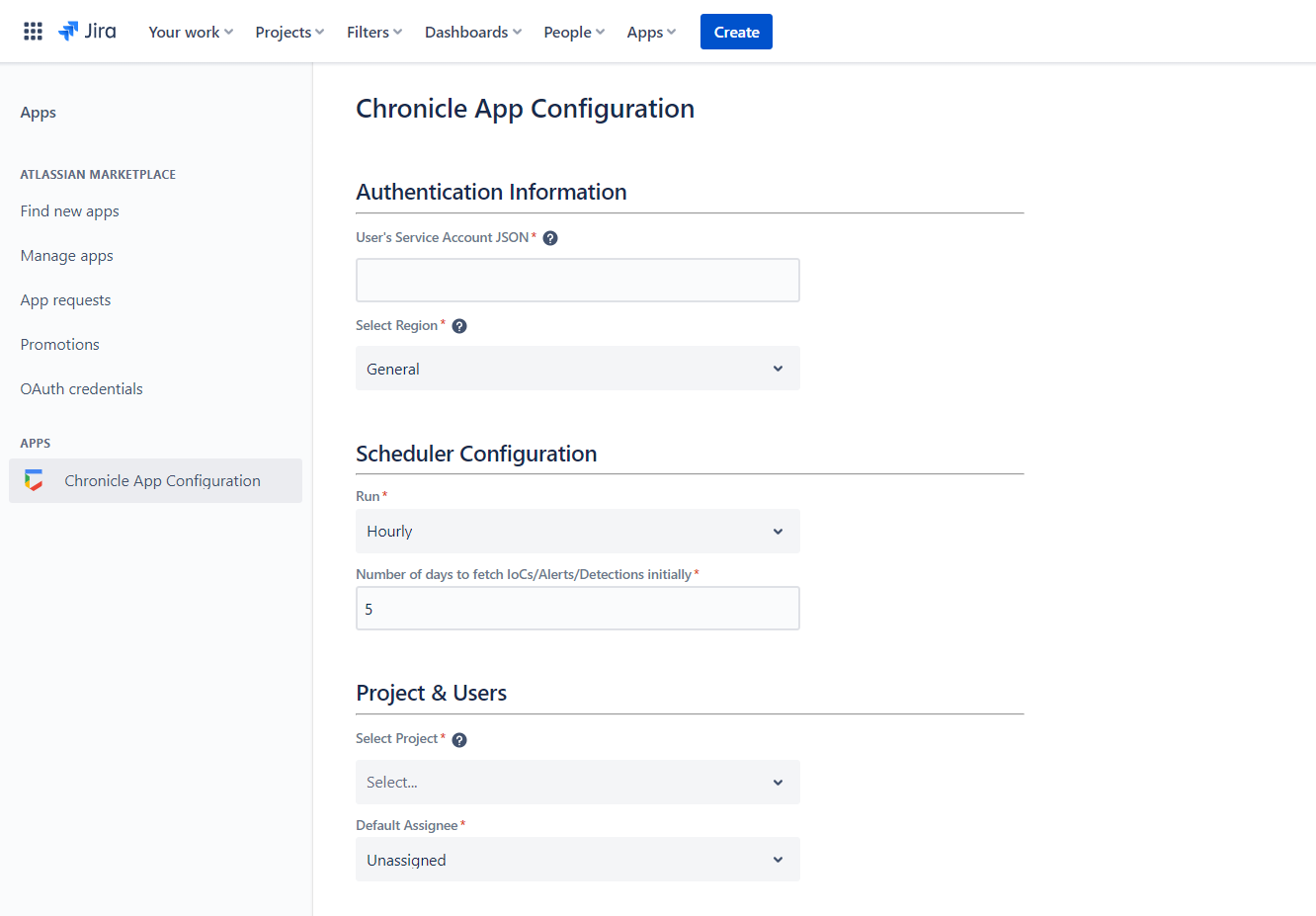Image resolution: width=1316 pixels, height=916 pixels.
Task: Open Promotions in sidebar
Action: click(x=59, y=344)
